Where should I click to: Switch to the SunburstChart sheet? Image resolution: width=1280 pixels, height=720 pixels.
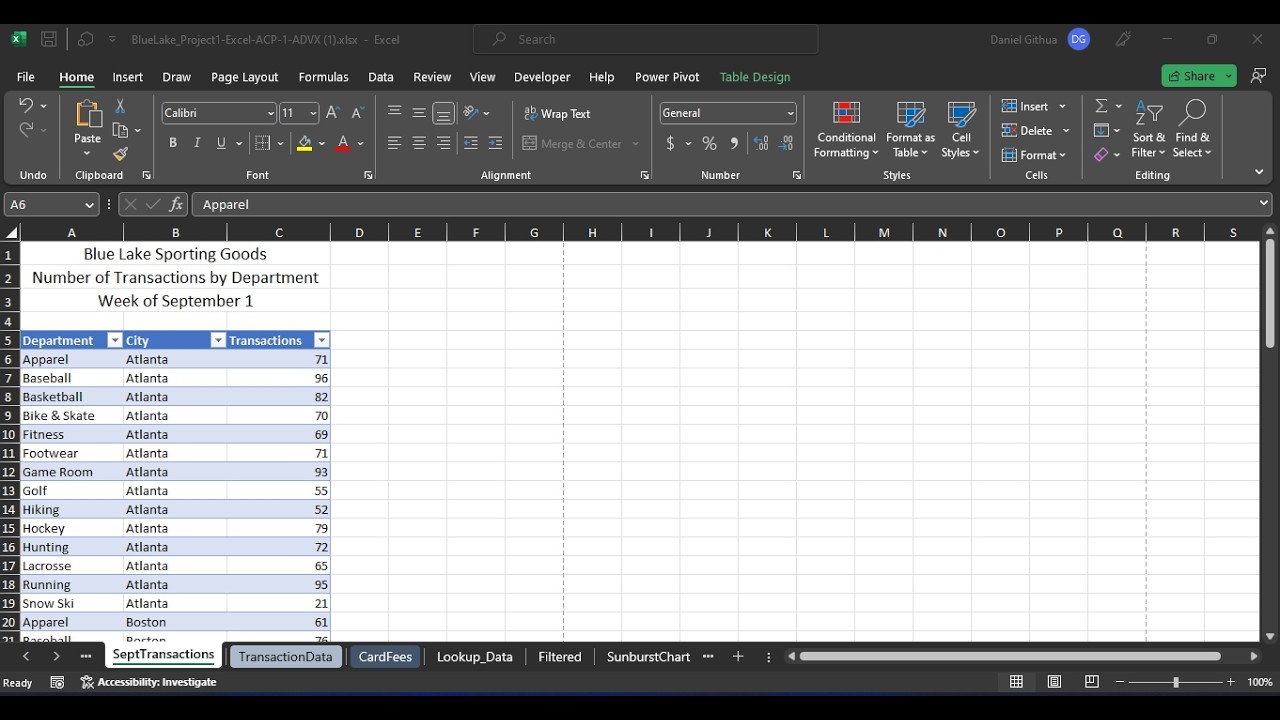click(648, 656)
